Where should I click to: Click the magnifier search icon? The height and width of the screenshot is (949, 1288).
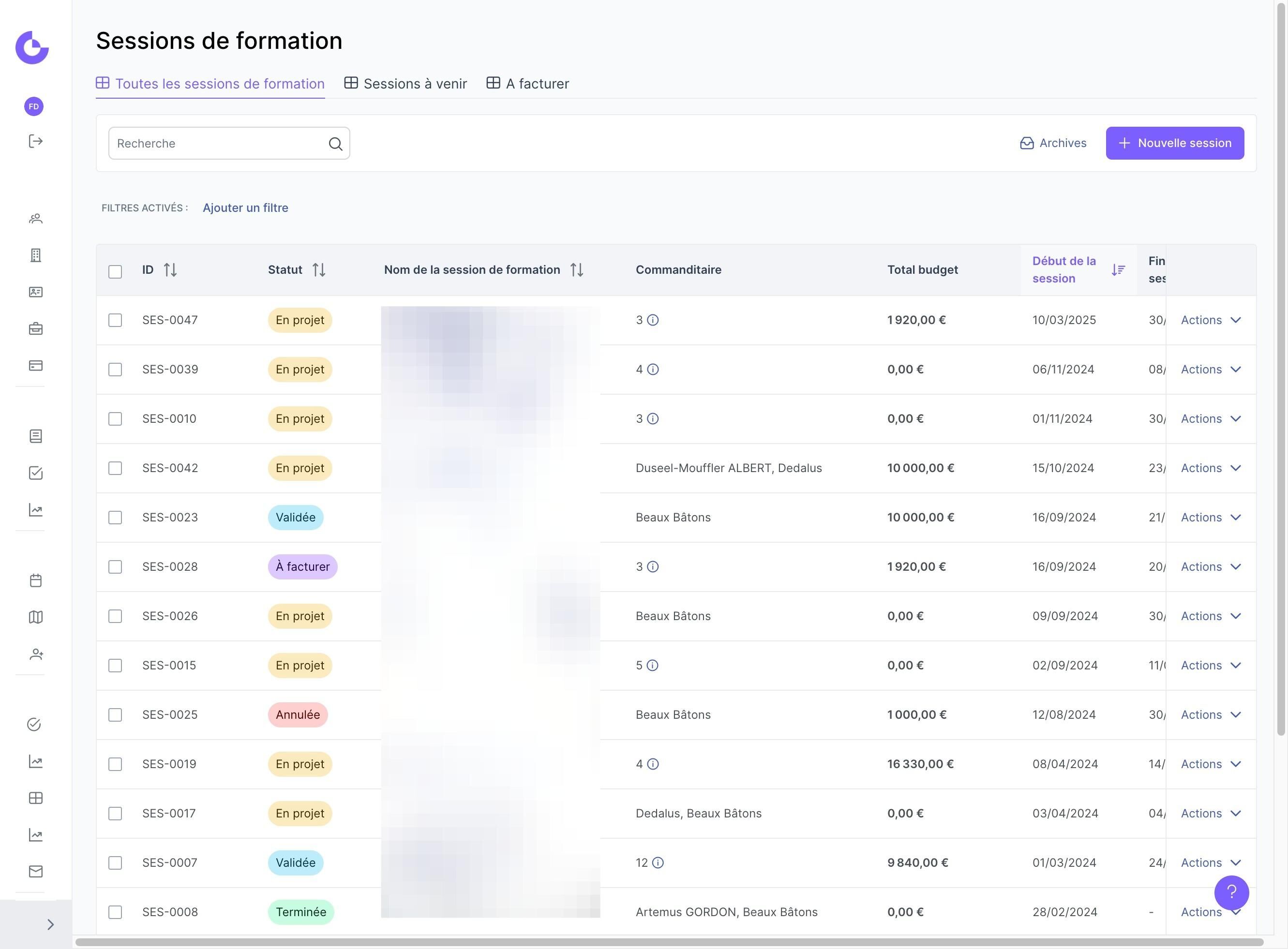click(x=335, y=144)
